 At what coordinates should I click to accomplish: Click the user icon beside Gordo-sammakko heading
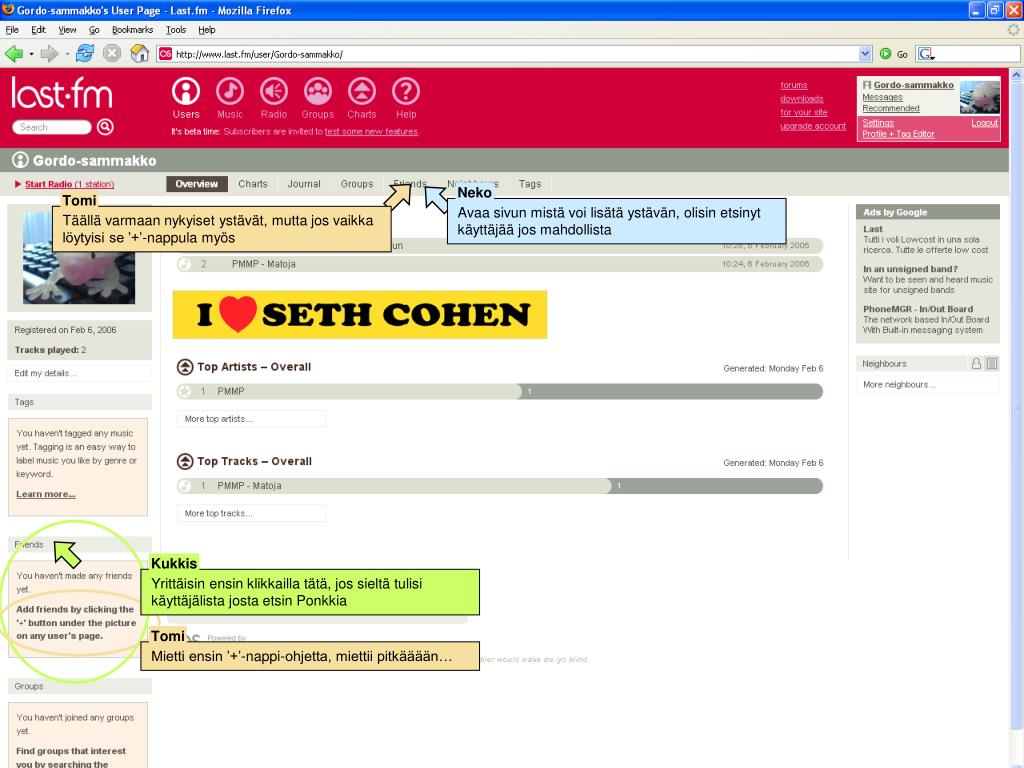point(20,160)
